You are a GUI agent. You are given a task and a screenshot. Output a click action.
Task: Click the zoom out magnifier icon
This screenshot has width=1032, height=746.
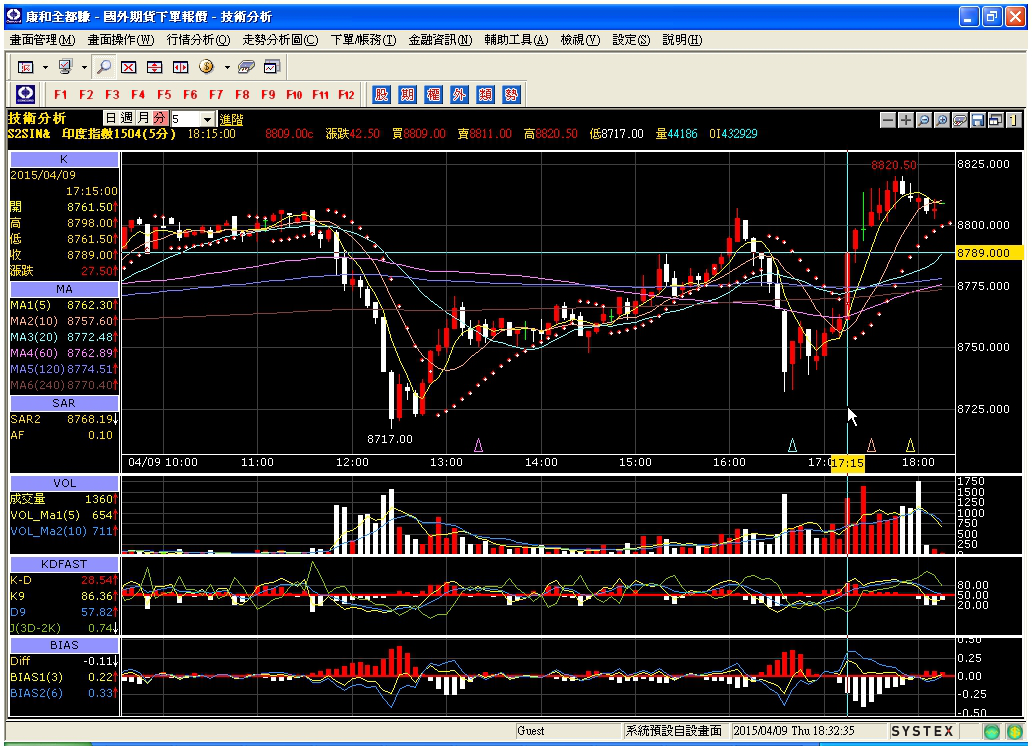923,120
